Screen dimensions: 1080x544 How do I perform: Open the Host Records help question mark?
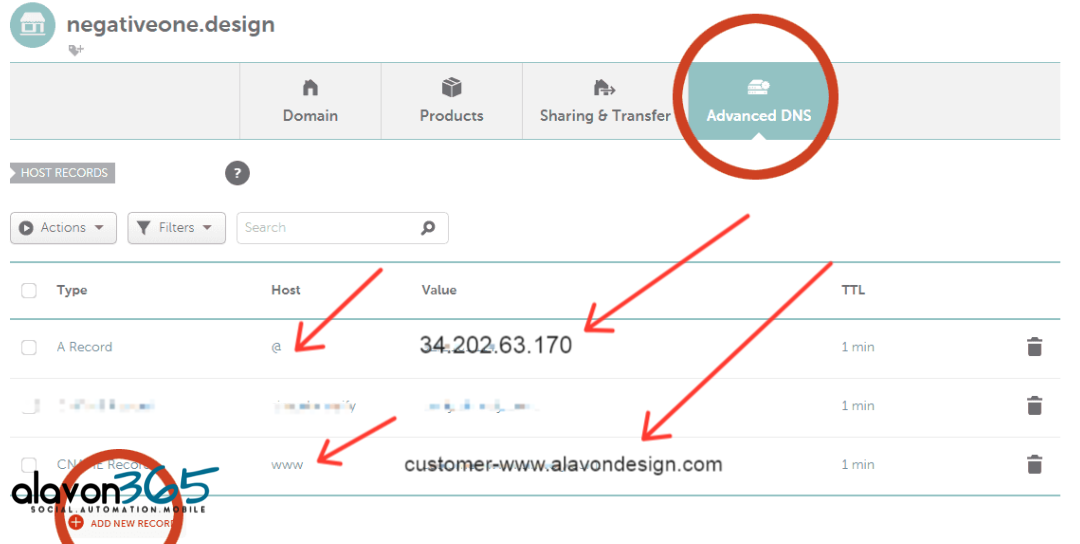coord(237,173)
